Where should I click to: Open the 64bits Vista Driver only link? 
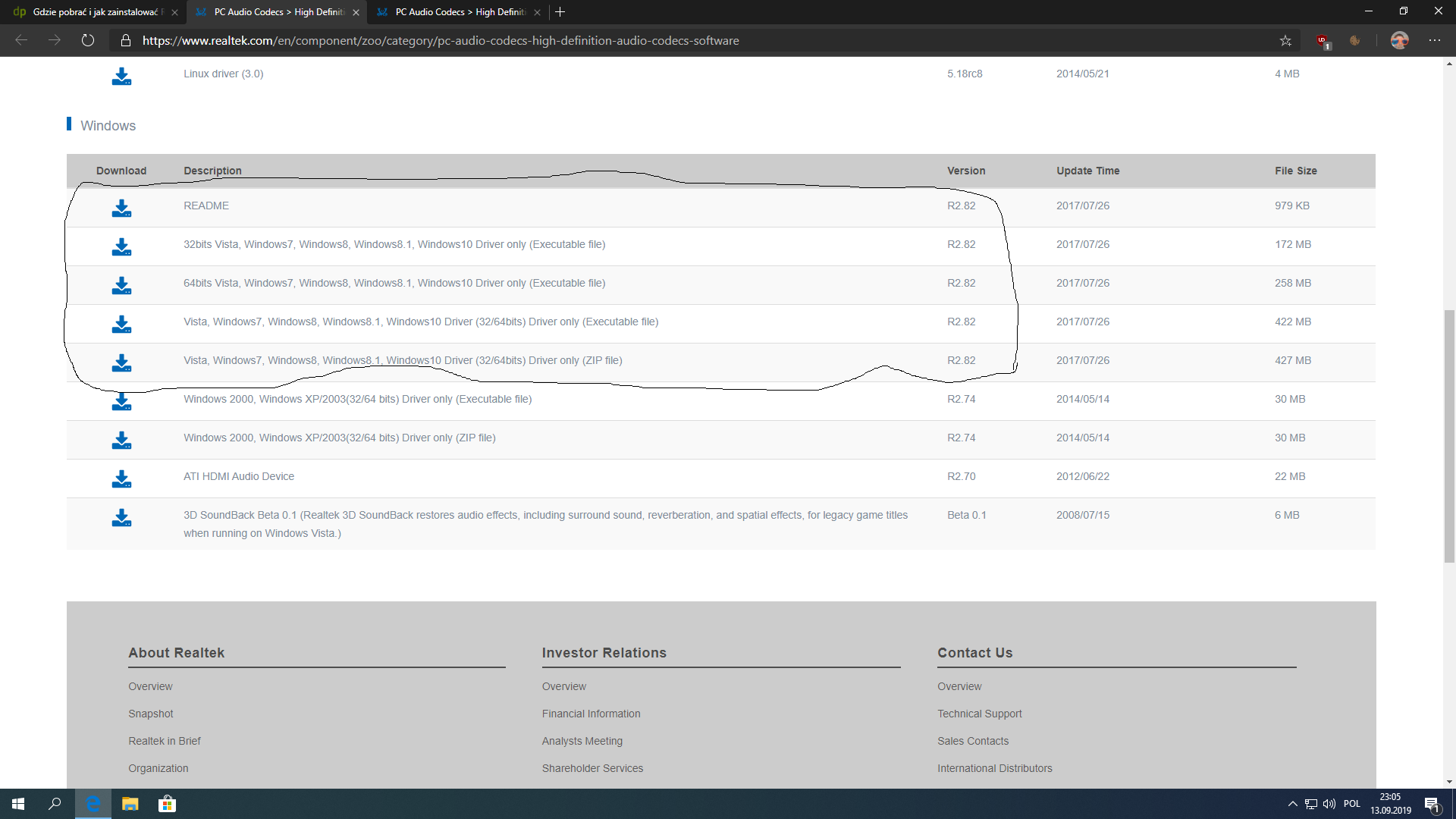[x=394, y=283]
